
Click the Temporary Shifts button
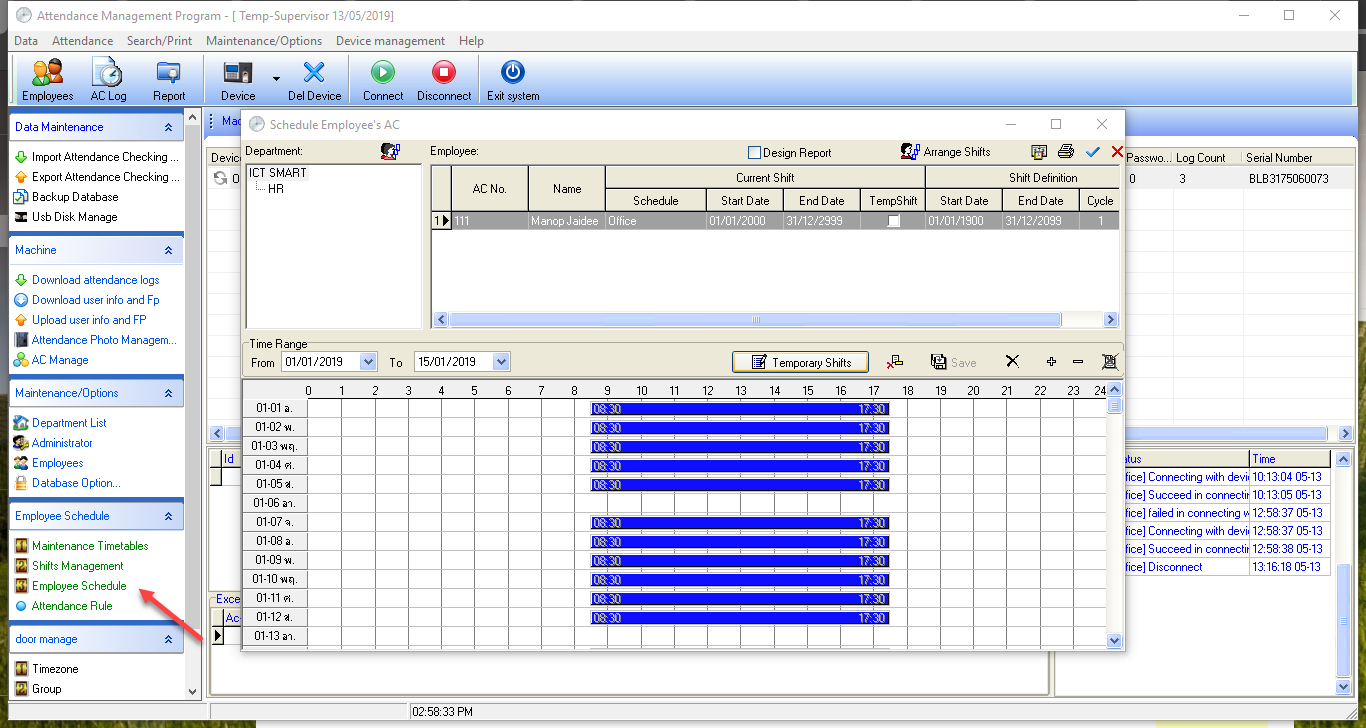[x=801, y=362]
